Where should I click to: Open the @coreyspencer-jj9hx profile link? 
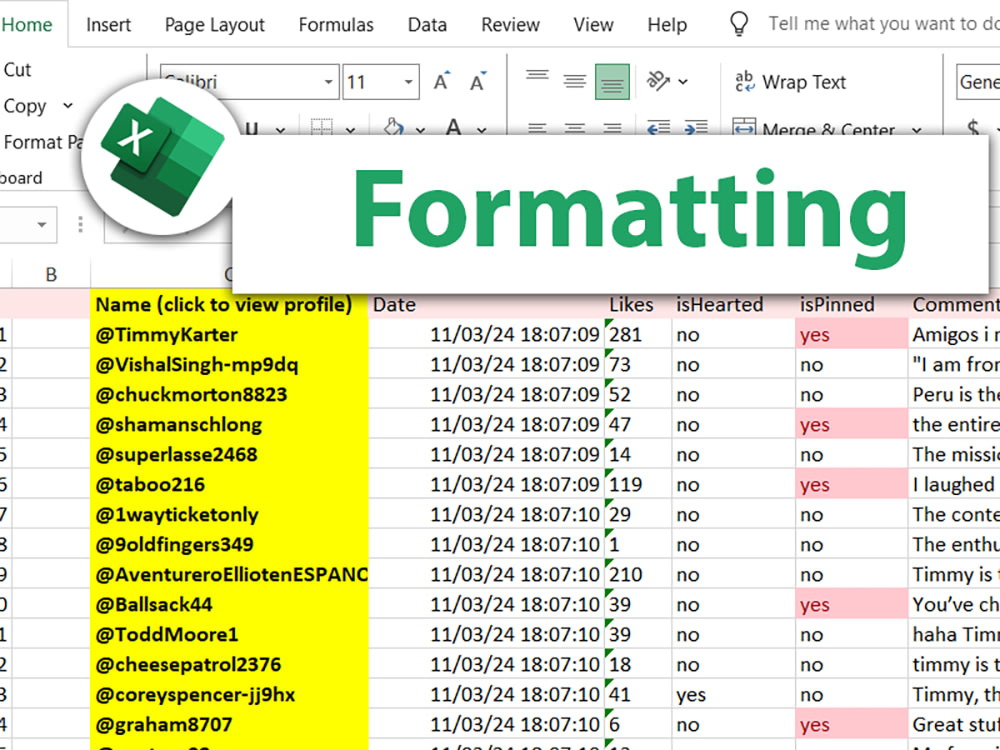coord(195,695)
